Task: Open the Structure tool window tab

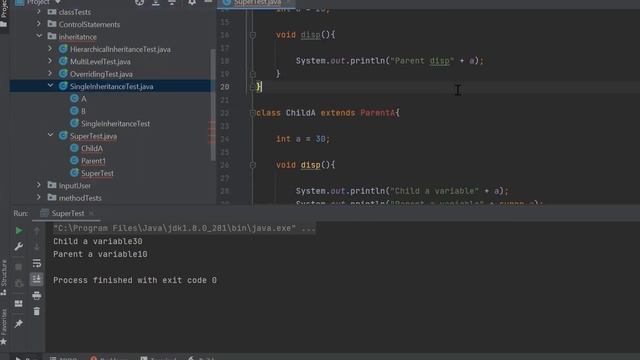Action: click(x=4, y=278)
